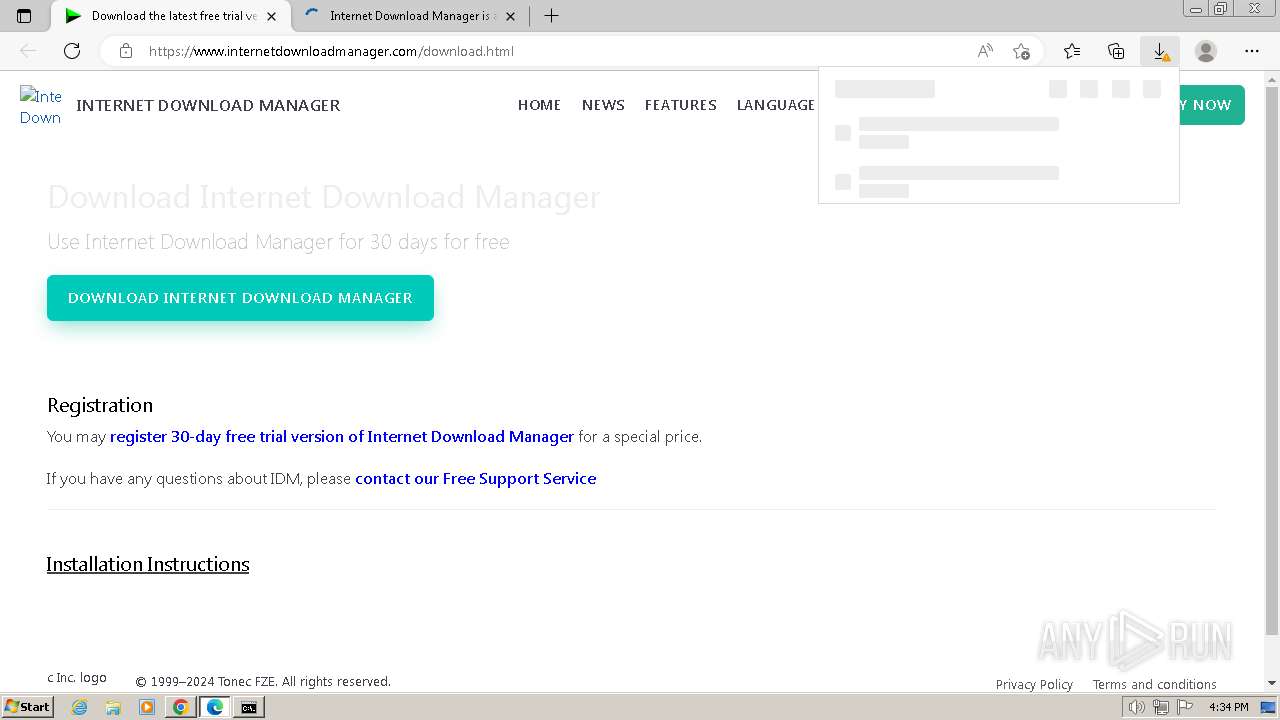Click the show desktop tray button

coord(1268,707)
